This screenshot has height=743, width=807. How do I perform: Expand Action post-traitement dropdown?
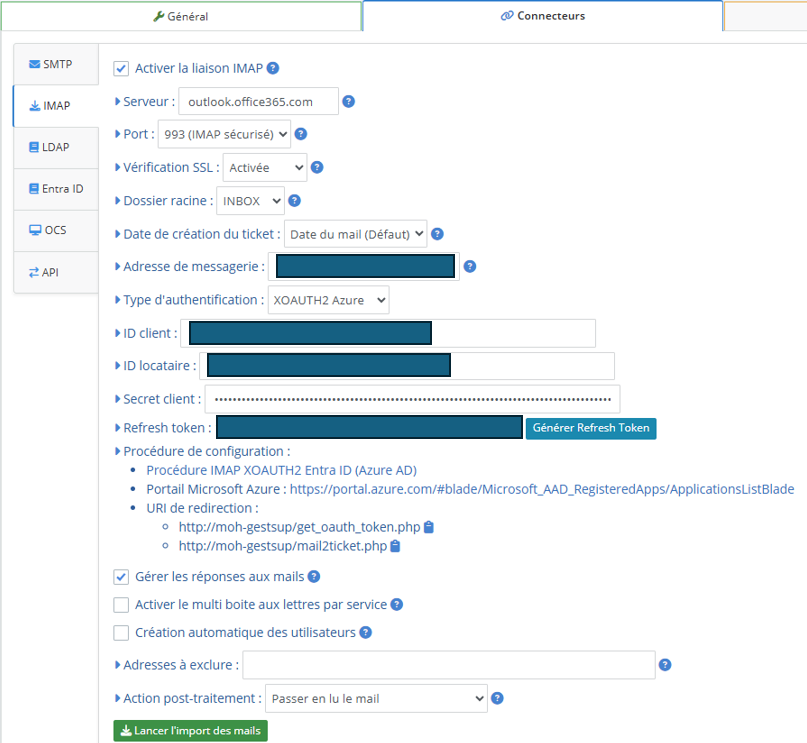[376, 699]
